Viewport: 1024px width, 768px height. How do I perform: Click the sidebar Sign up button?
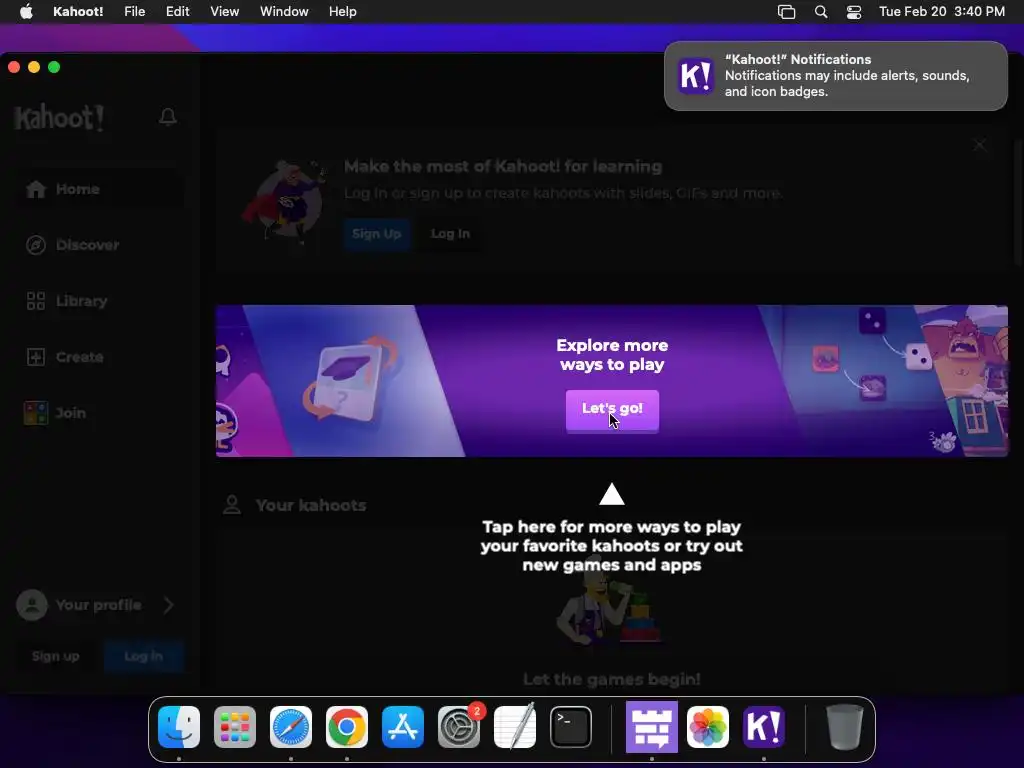[56, 656]
